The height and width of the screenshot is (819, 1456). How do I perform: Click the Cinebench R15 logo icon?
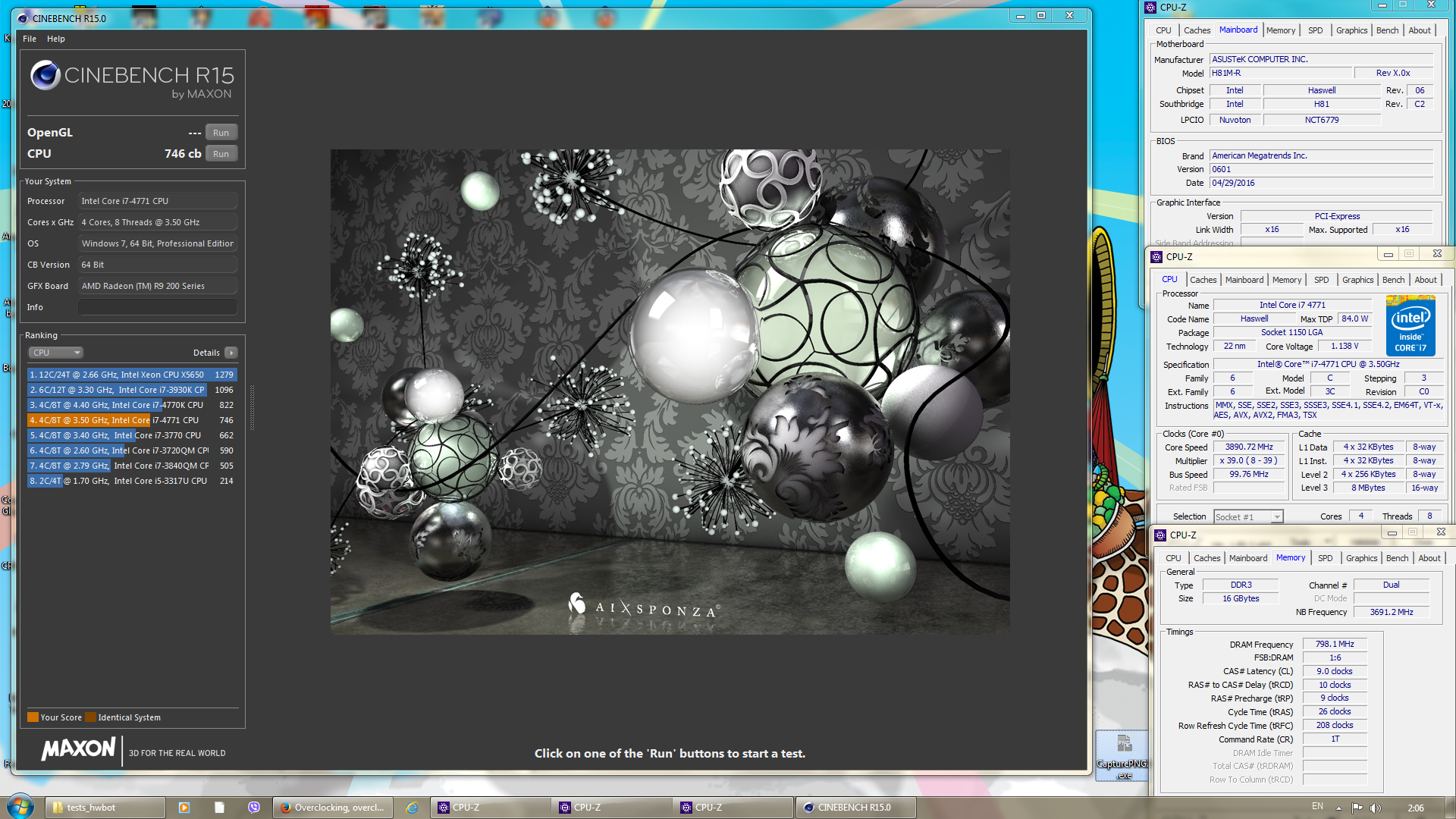45,75
